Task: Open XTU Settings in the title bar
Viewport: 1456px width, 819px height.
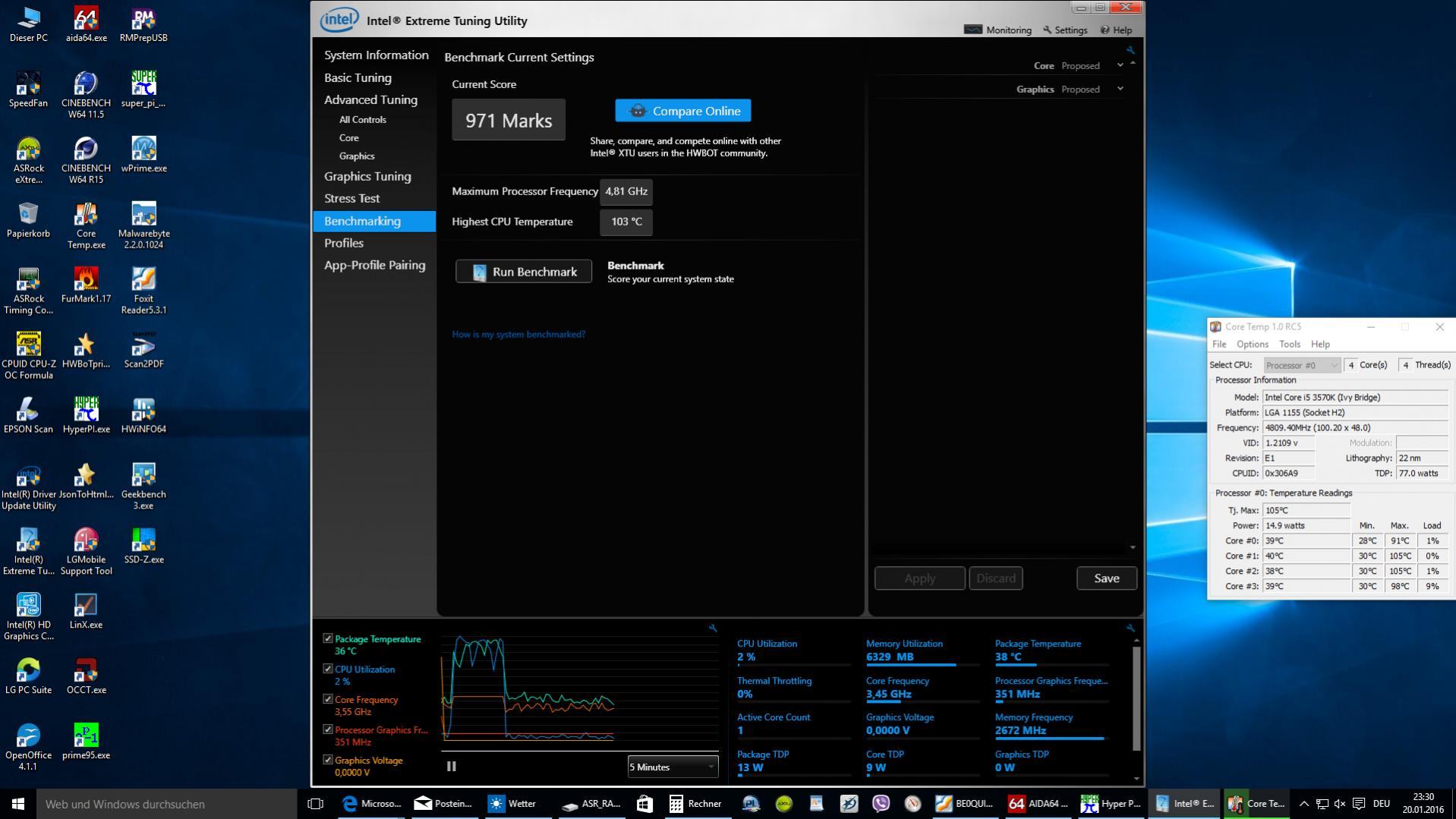Action: click(1065, 30)
